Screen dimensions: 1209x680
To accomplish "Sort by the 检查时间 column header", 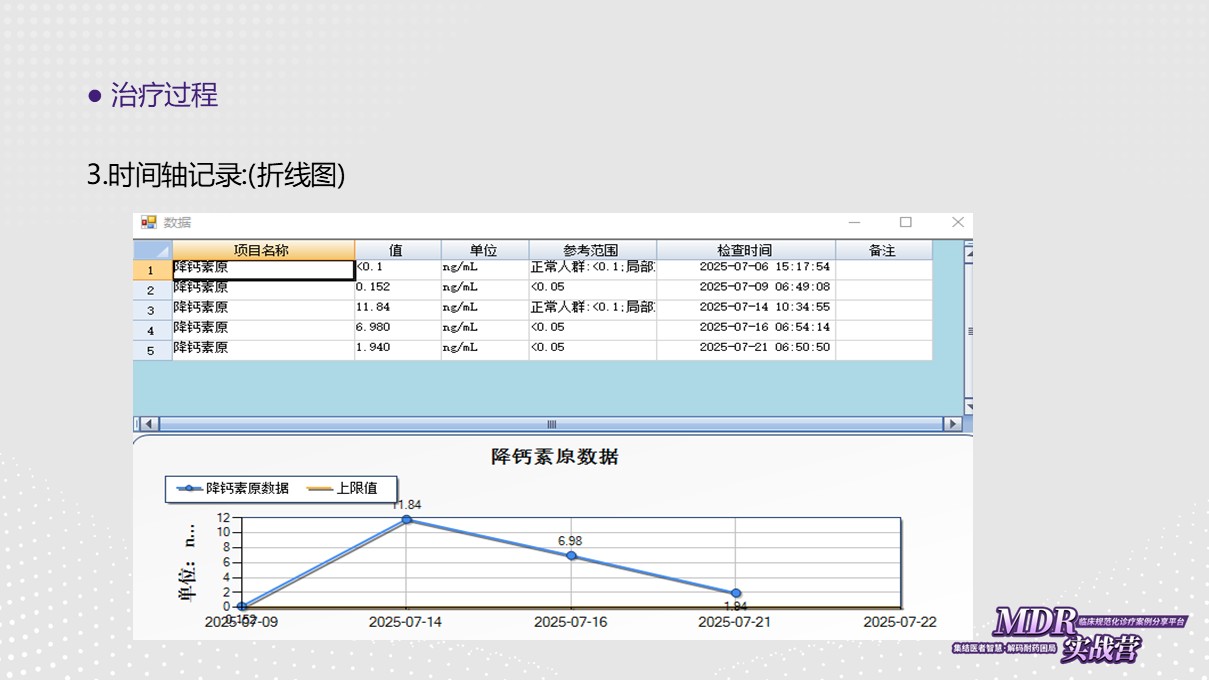I will [744, 250].
